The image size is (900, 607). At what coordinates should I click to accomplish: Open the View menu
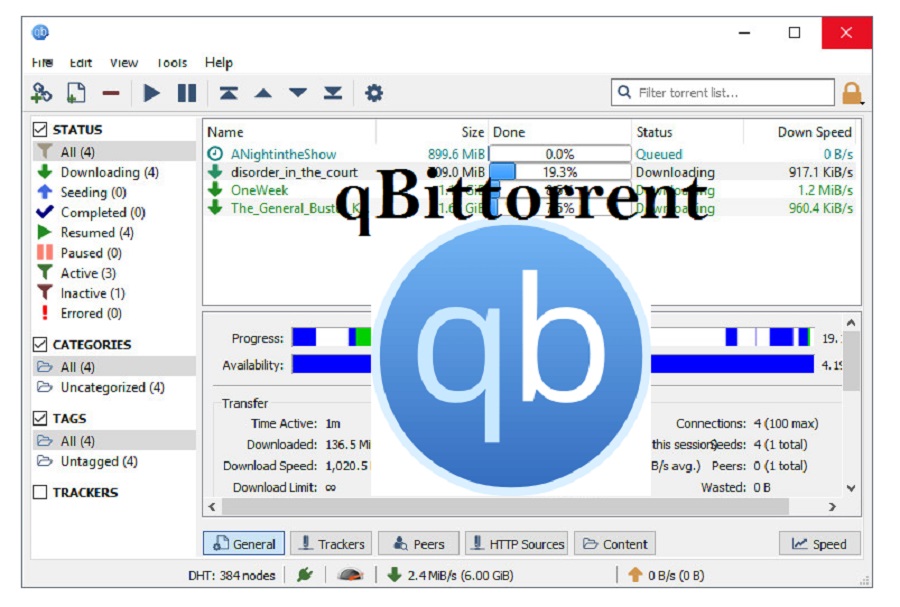(x=124, y=63)
